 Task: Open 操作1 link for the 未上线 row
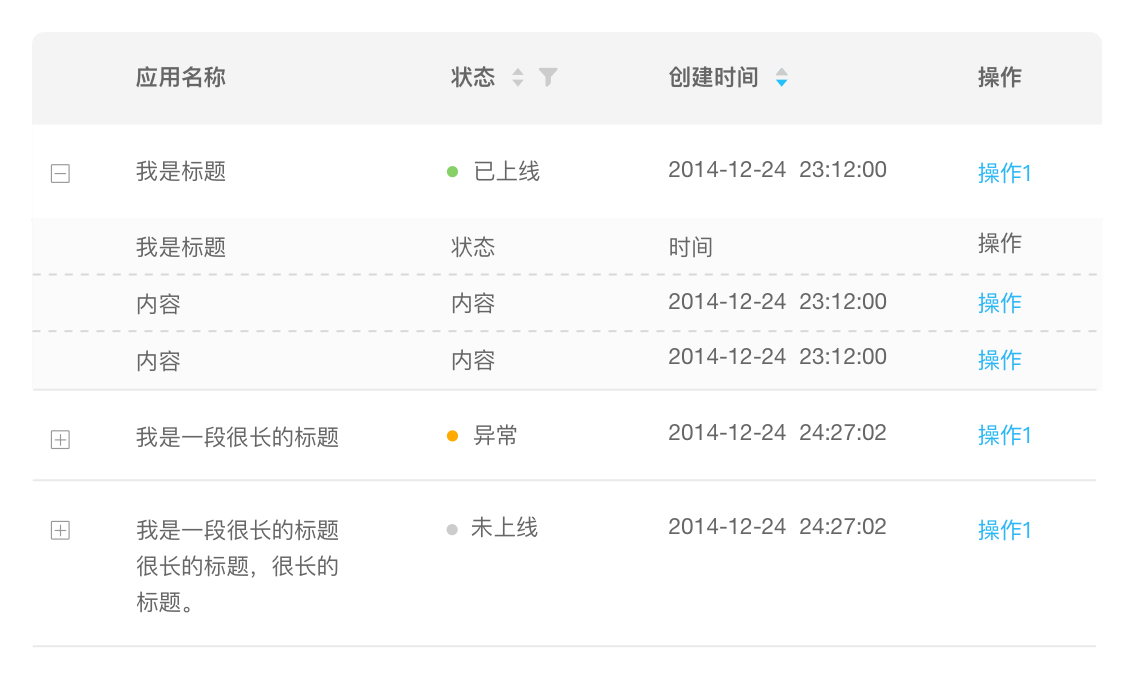[1004, 530]
